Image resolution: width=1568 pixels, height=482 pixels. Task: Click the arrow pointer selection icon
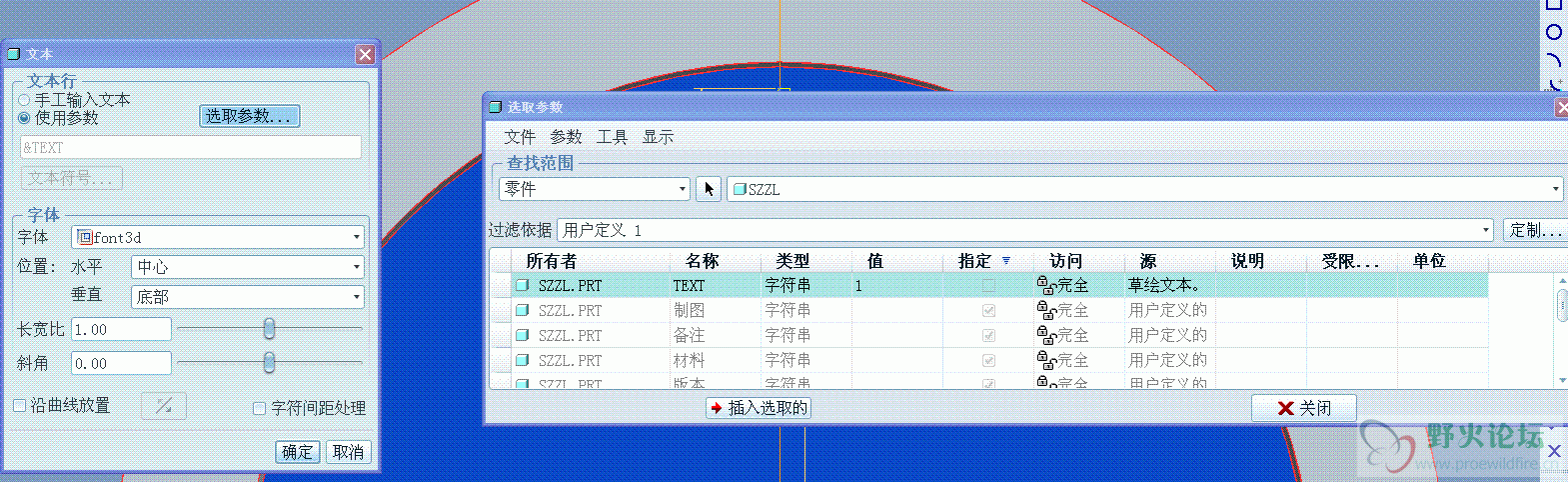tap(709, 189)
